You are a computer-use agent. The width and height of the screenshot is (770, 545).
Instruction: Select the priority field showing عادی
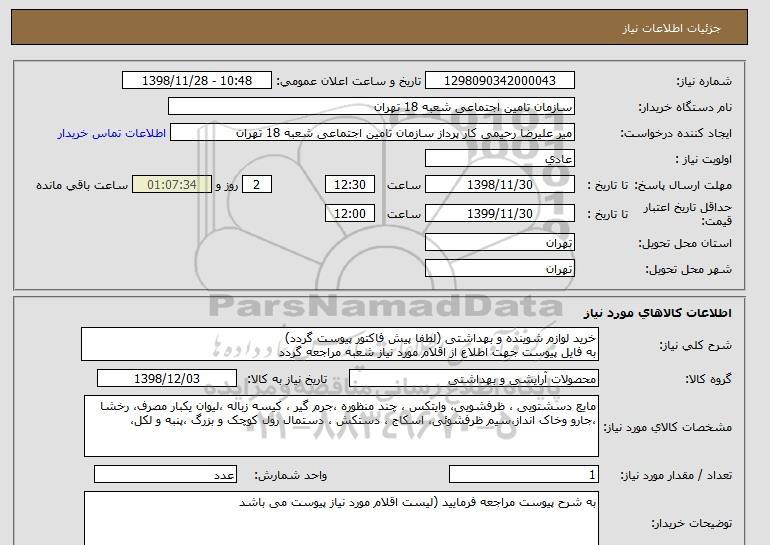point(499,159)
